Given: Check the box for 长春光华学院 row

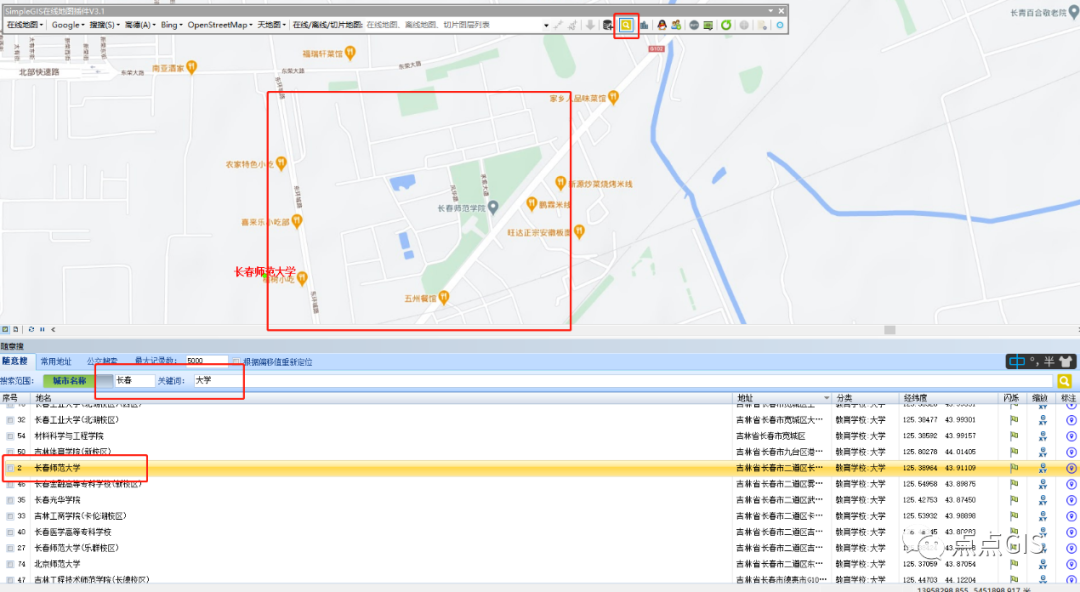Looking at the screenshot, I should click(x=10, y=500).
